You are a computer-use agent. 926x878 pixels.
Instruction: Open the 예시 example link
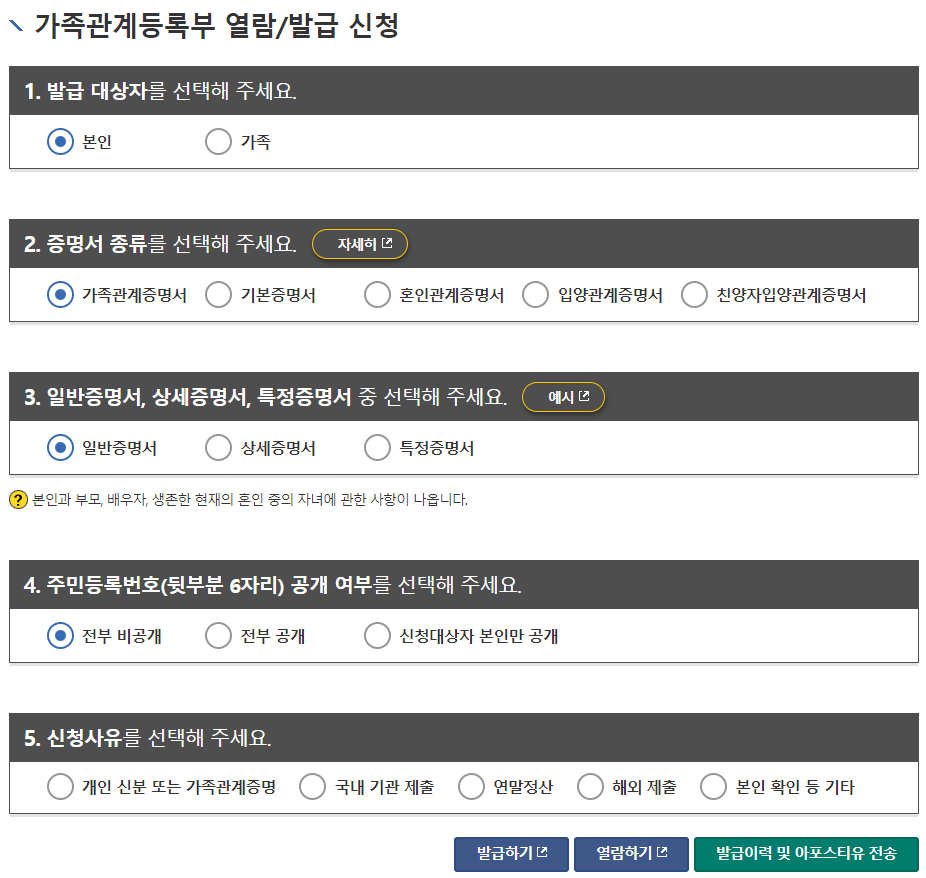(x=563, y=397)
